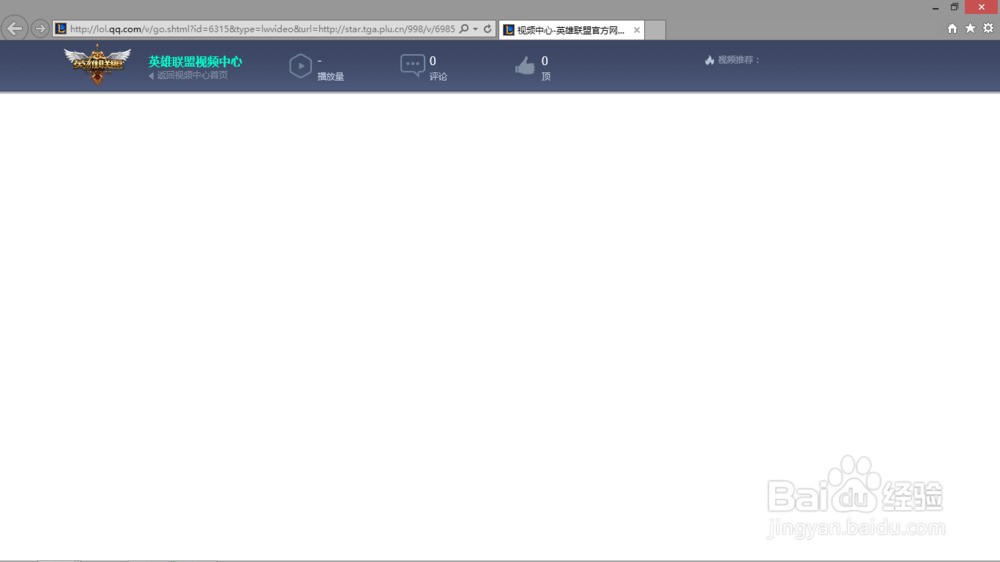Open favorites with the star icon
The width and height of the screenshot is (1000, 562).
click(970, 28)
